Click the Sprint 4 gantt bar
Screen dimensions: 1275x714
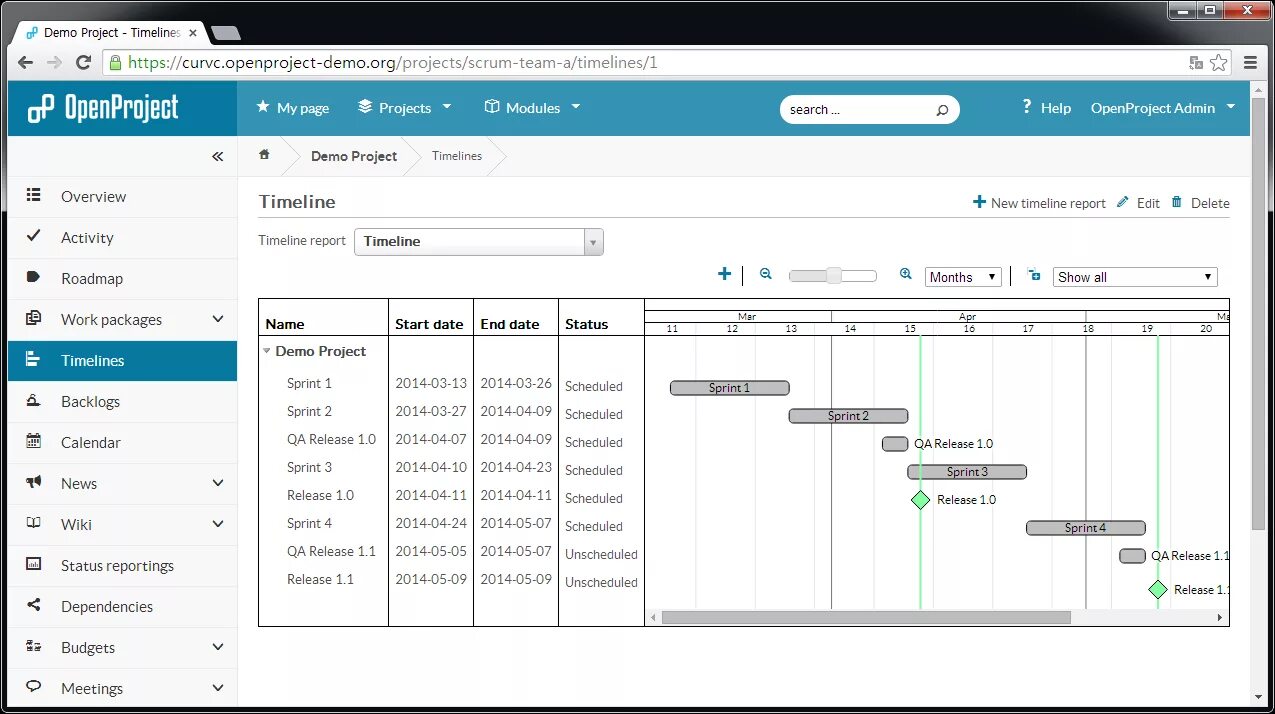point(1086,527)
